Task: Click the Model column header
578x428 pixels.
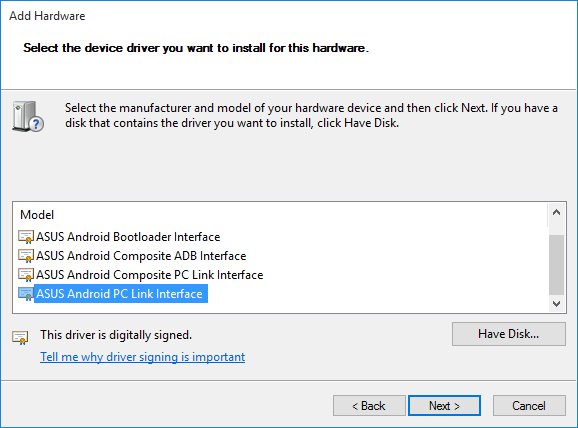Action: click(x=37, y=215)
